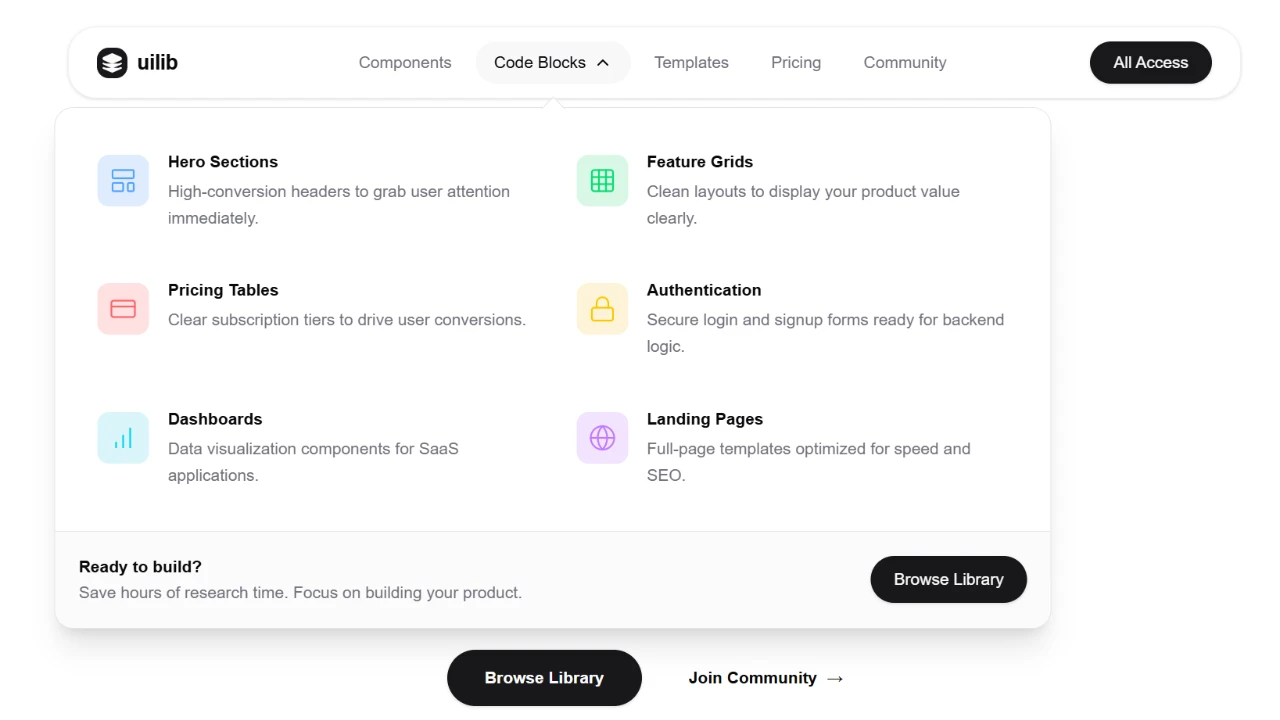Open the Community page
The width and height of the screenshot is (1280, 720).
[904, 62]
